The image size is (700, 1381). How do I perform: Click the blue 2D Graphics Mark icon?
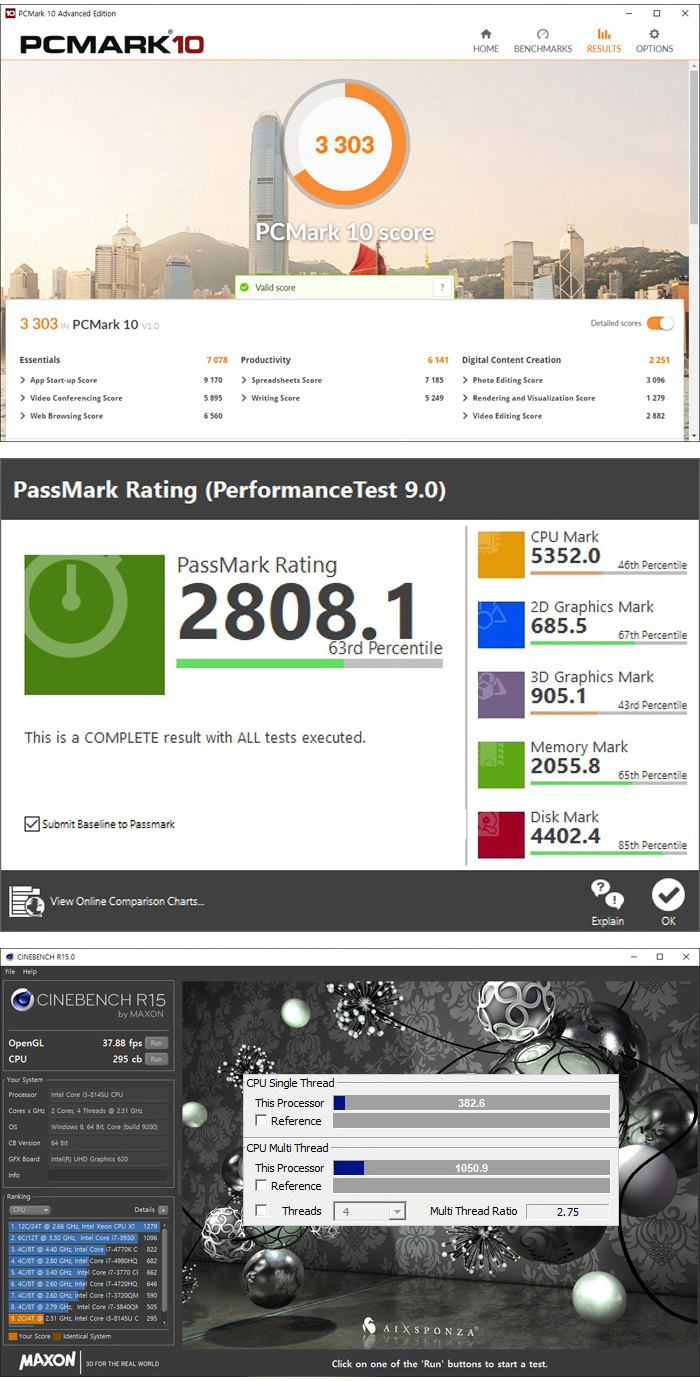tap(501, 625)
